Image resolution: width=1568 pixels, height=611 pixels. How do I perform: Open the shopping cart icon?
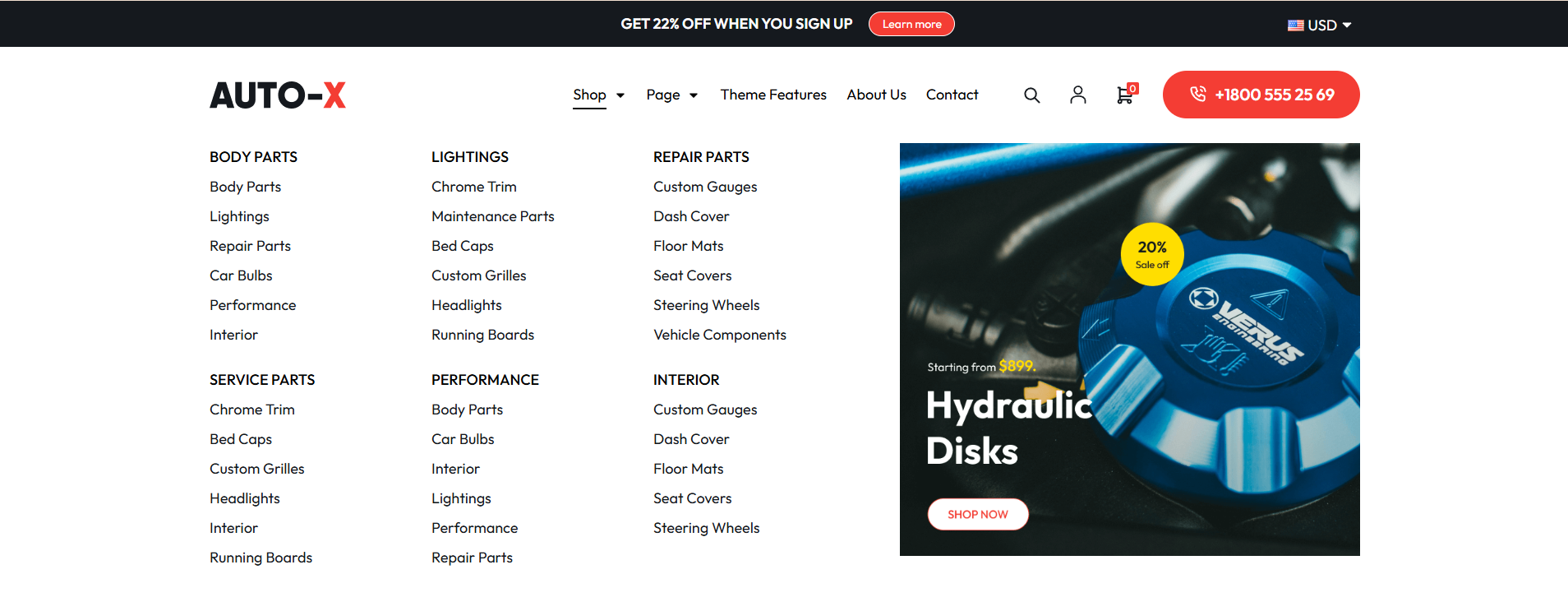click(1124, 95)
